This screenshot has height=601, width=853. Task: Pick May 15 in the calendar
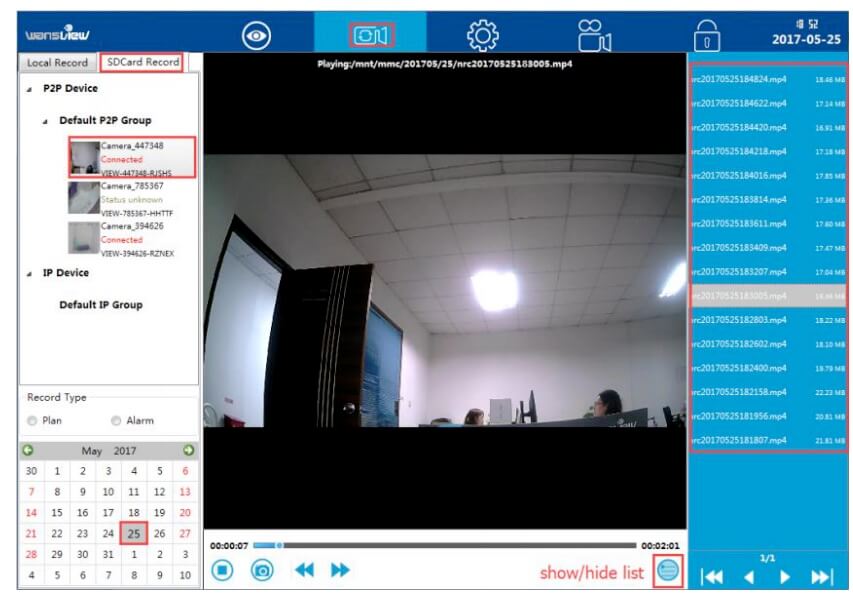pyautogui.click(x=57, y=512)
